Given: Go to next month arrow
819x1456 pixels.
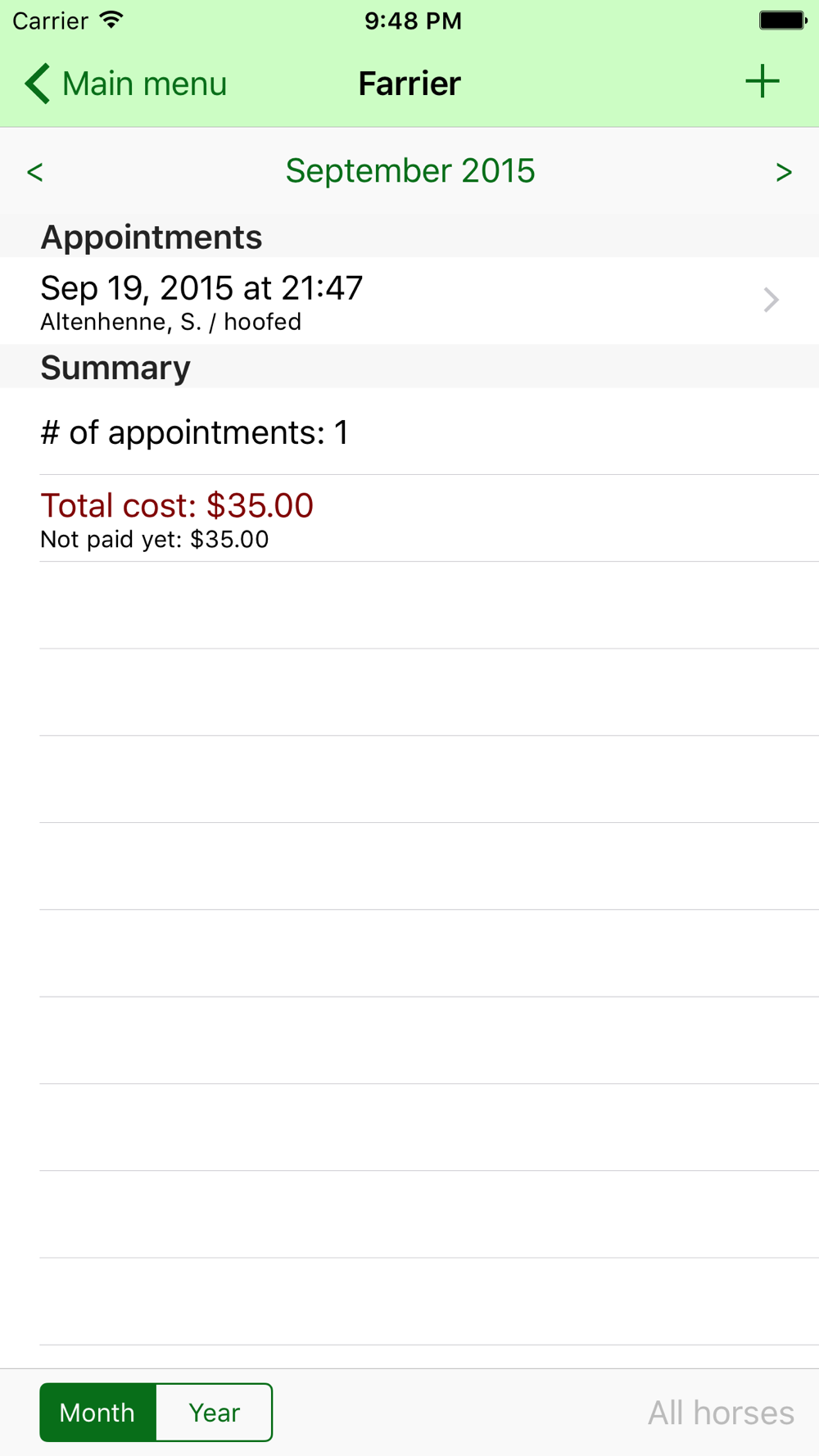Looking at the screenshot, I should 784,172.
